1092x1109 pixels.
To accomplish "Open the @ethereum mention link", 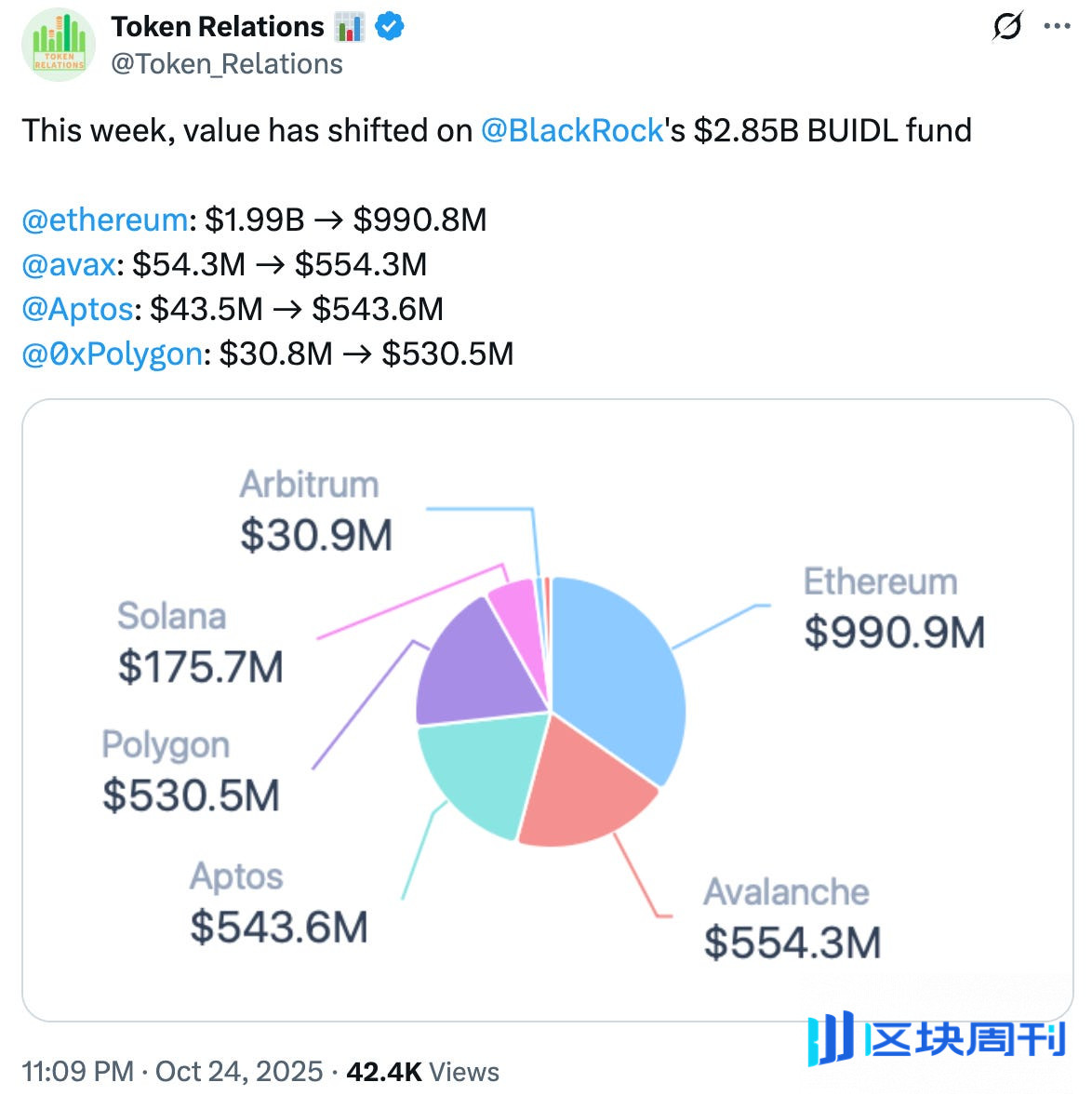I will (x=104, y=220).
